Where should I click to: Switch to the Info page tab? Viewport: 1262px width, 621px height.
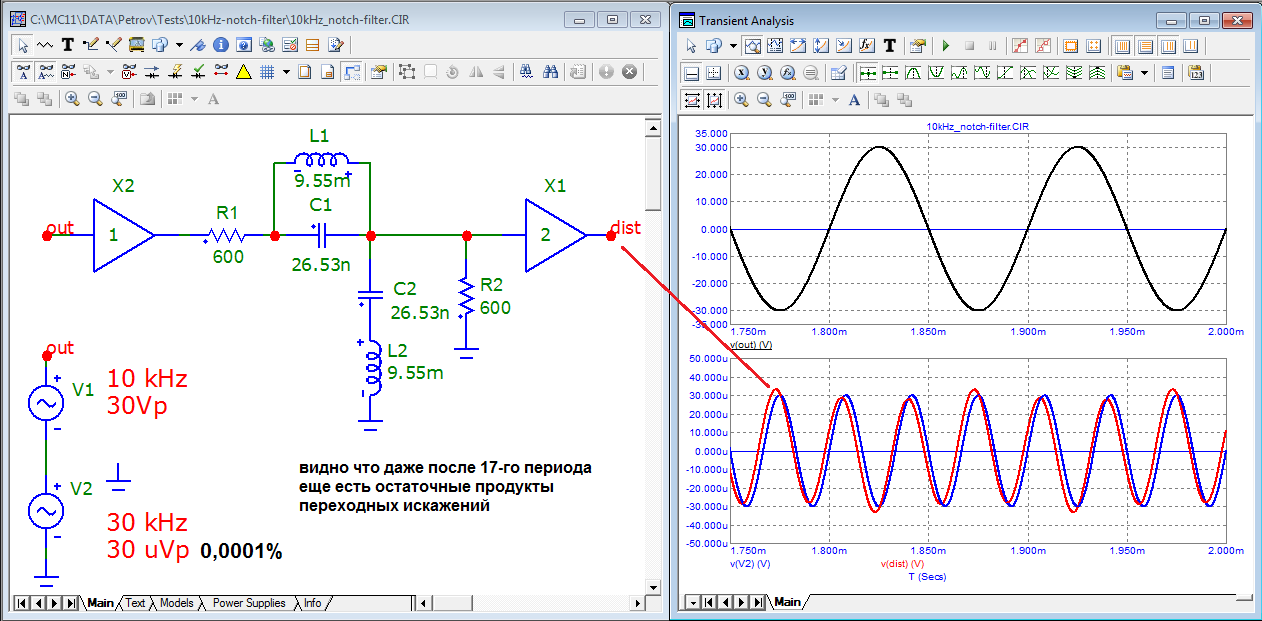tap(313, 603)
